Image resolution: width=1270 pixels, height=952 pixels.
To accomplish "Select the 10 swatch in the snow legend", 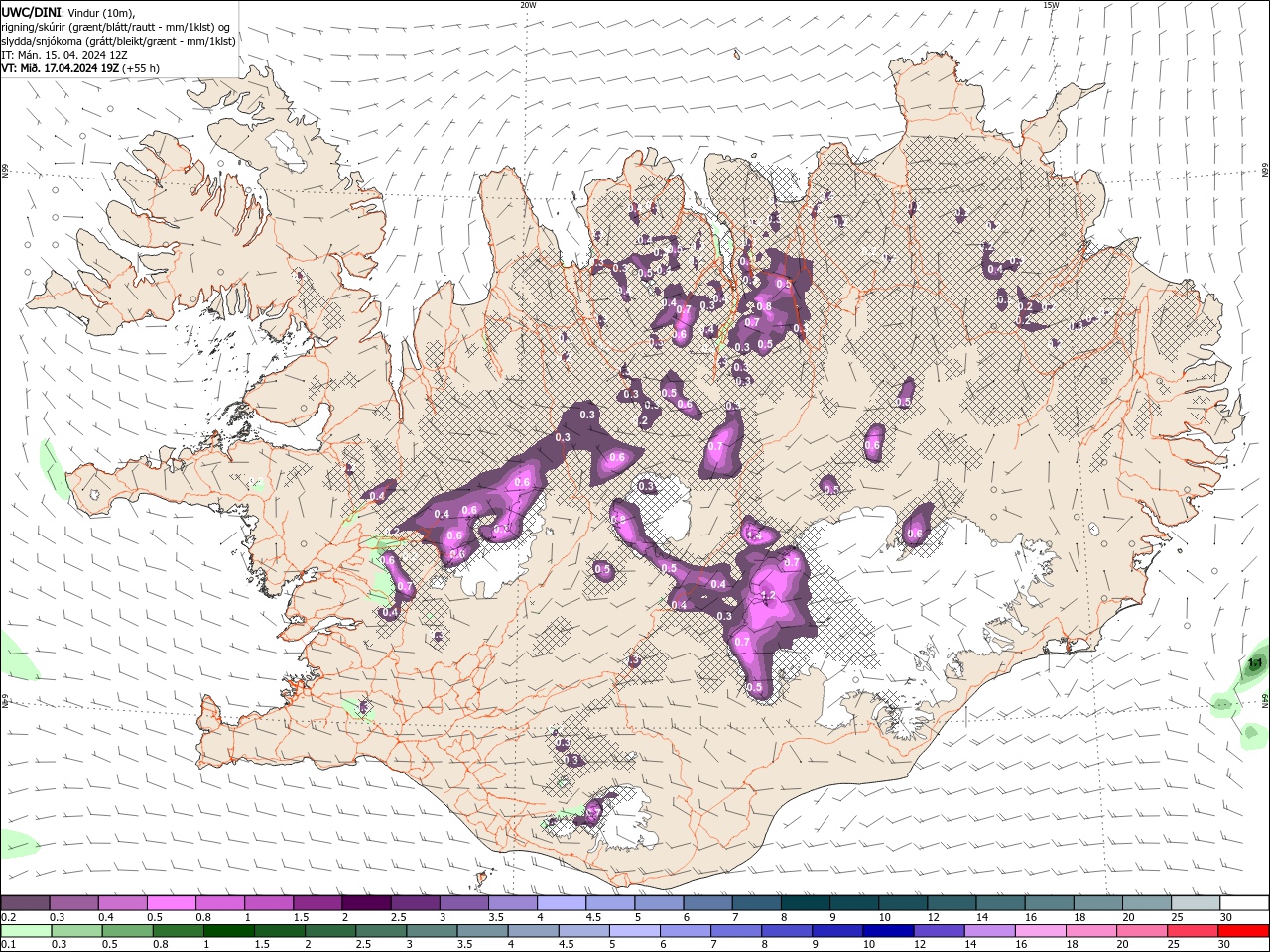I will [x=903, y=902].
